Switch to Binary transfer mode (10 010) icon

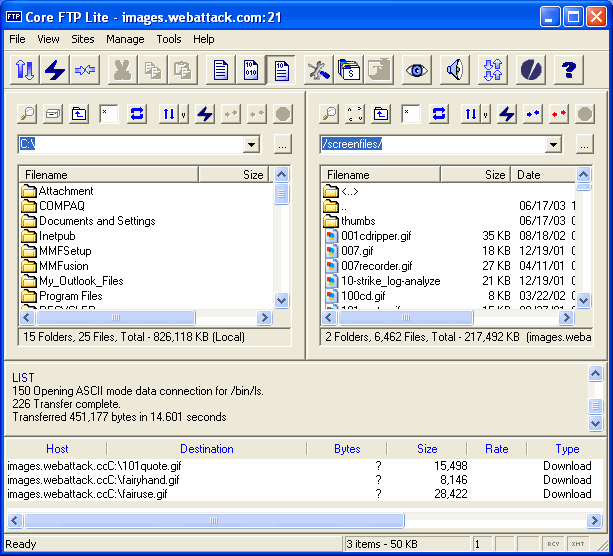coord(251,70)
